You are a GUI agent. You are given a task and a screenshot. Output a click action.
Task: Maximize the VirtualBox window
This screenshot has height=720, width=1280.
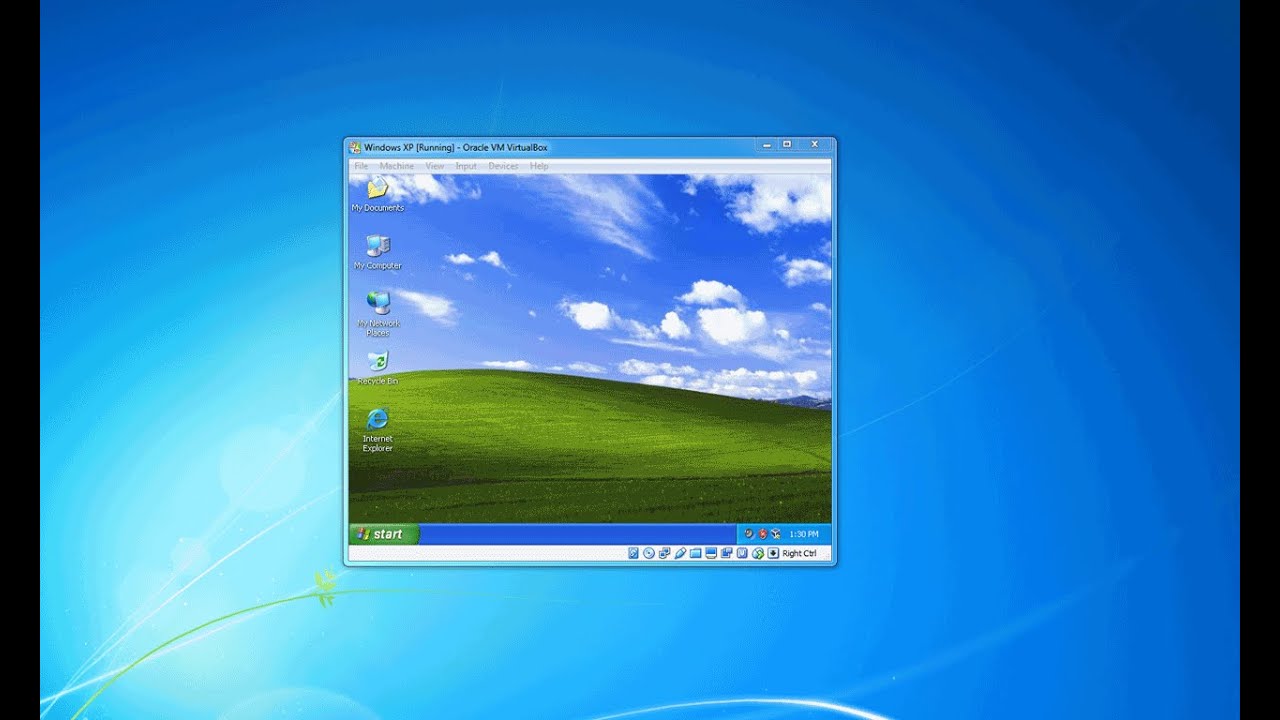(x=787, y=145)
